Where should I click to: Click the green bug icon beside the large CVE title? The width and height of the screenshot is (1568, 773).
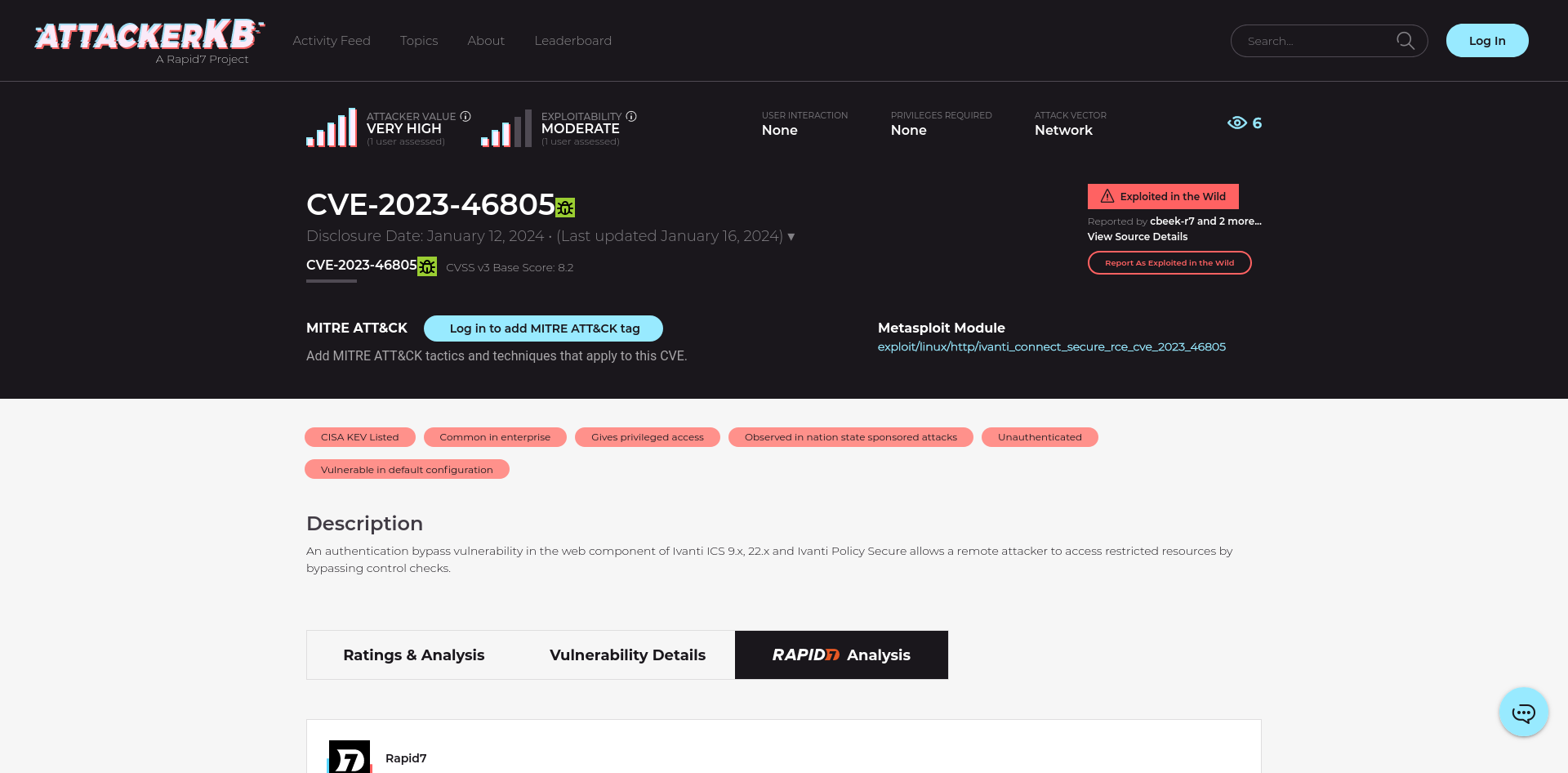pos(565,208)
